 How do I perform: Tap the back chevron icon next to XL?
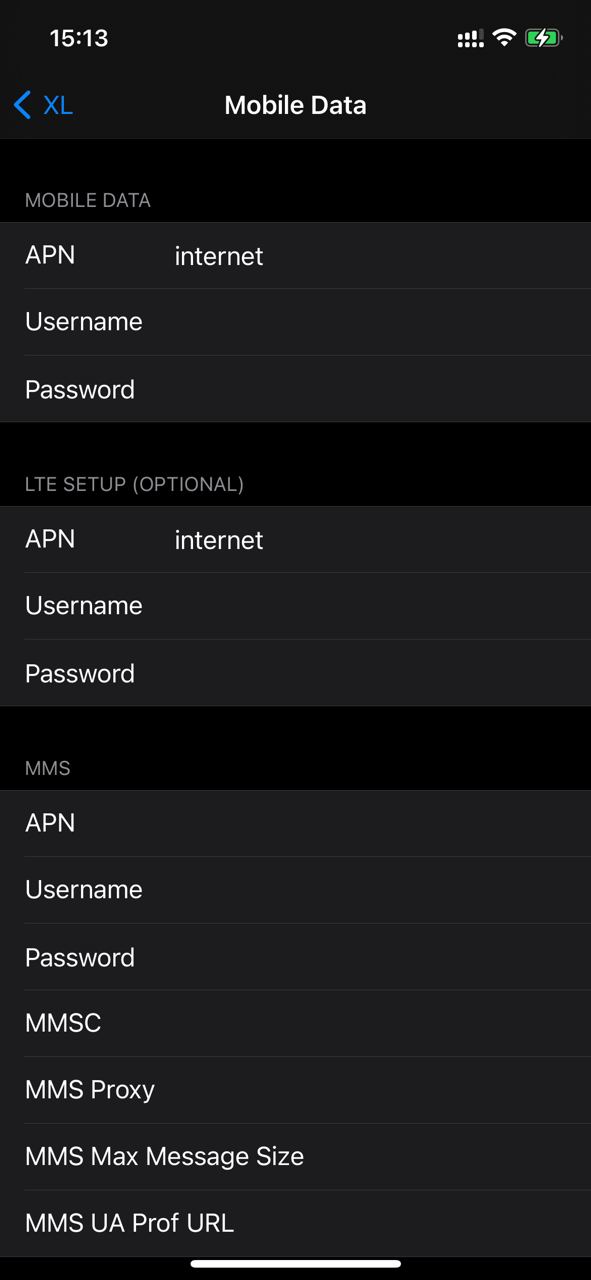(x=23, y=105)
